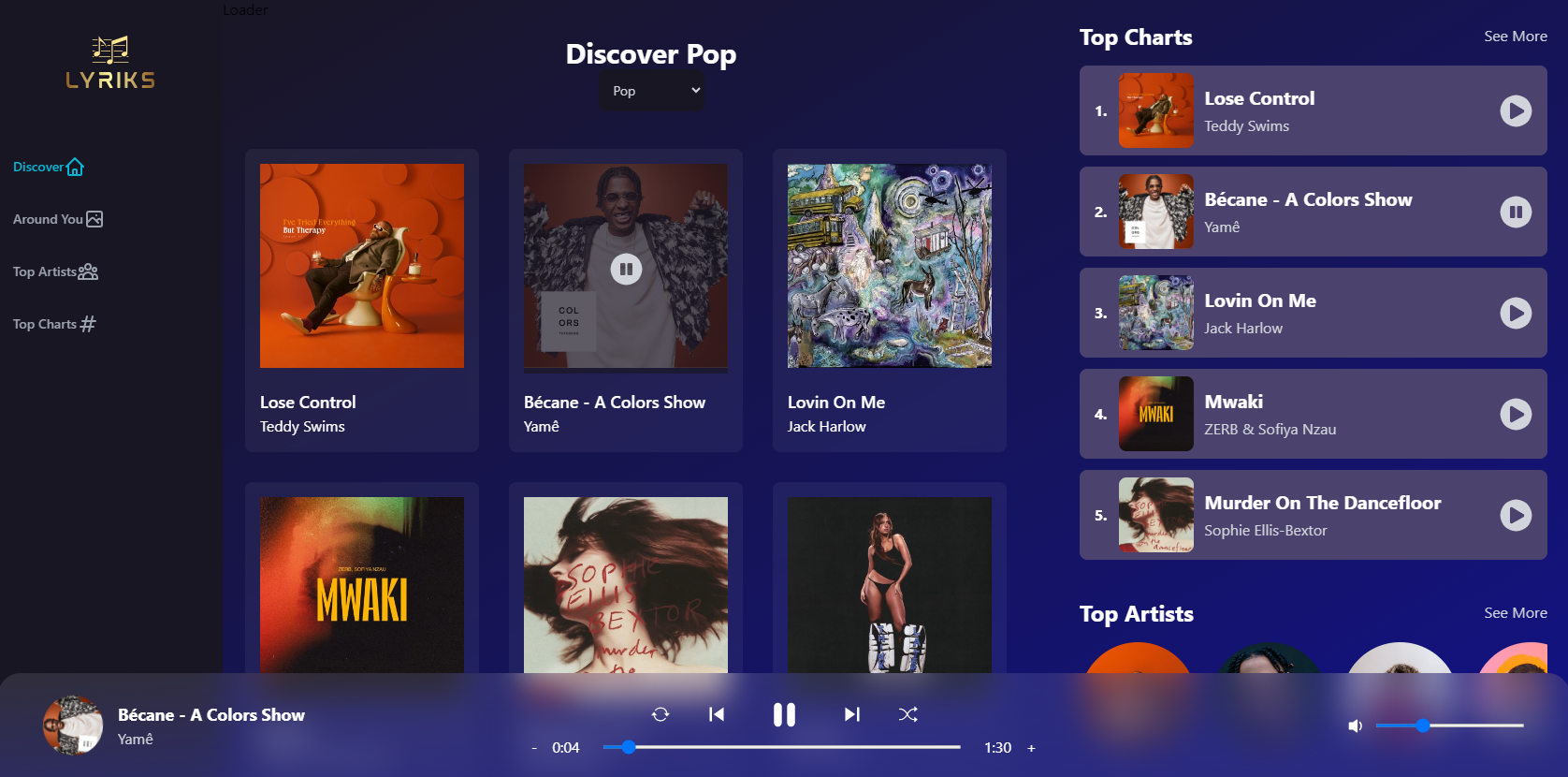The width and height of the screenshot is (1568, 777).
Task: Click the 1:30 track duration
Action: [997, 748]
